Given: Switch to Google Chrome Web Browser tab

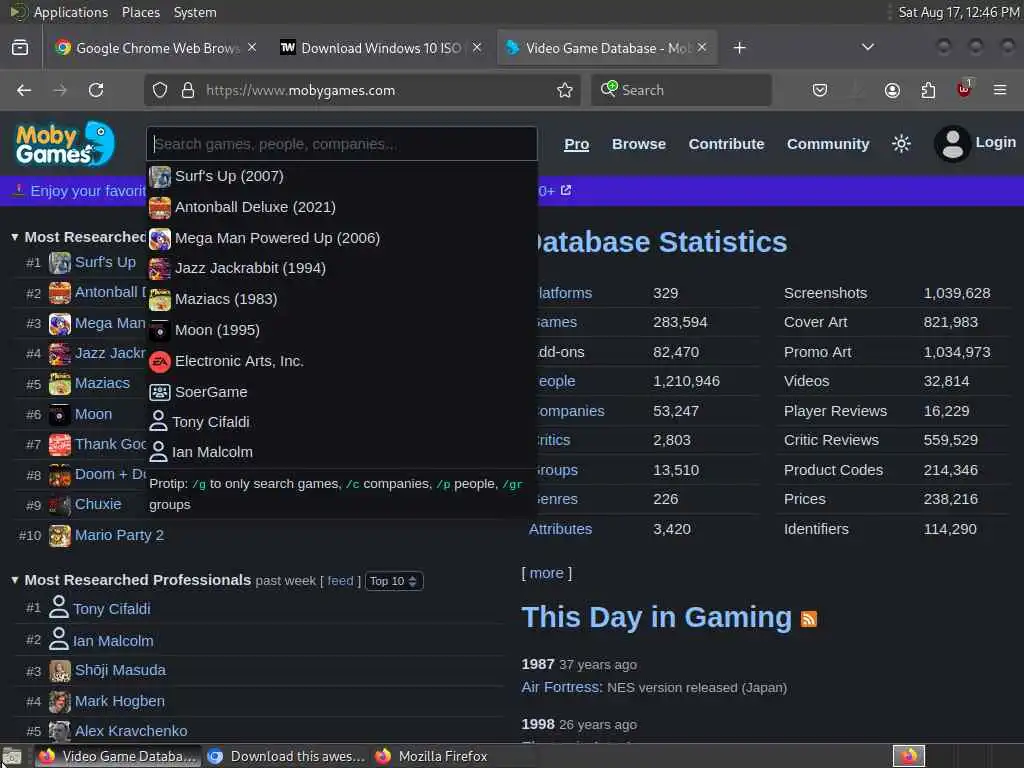Looking at the screenshot, I should coord(157,48).
